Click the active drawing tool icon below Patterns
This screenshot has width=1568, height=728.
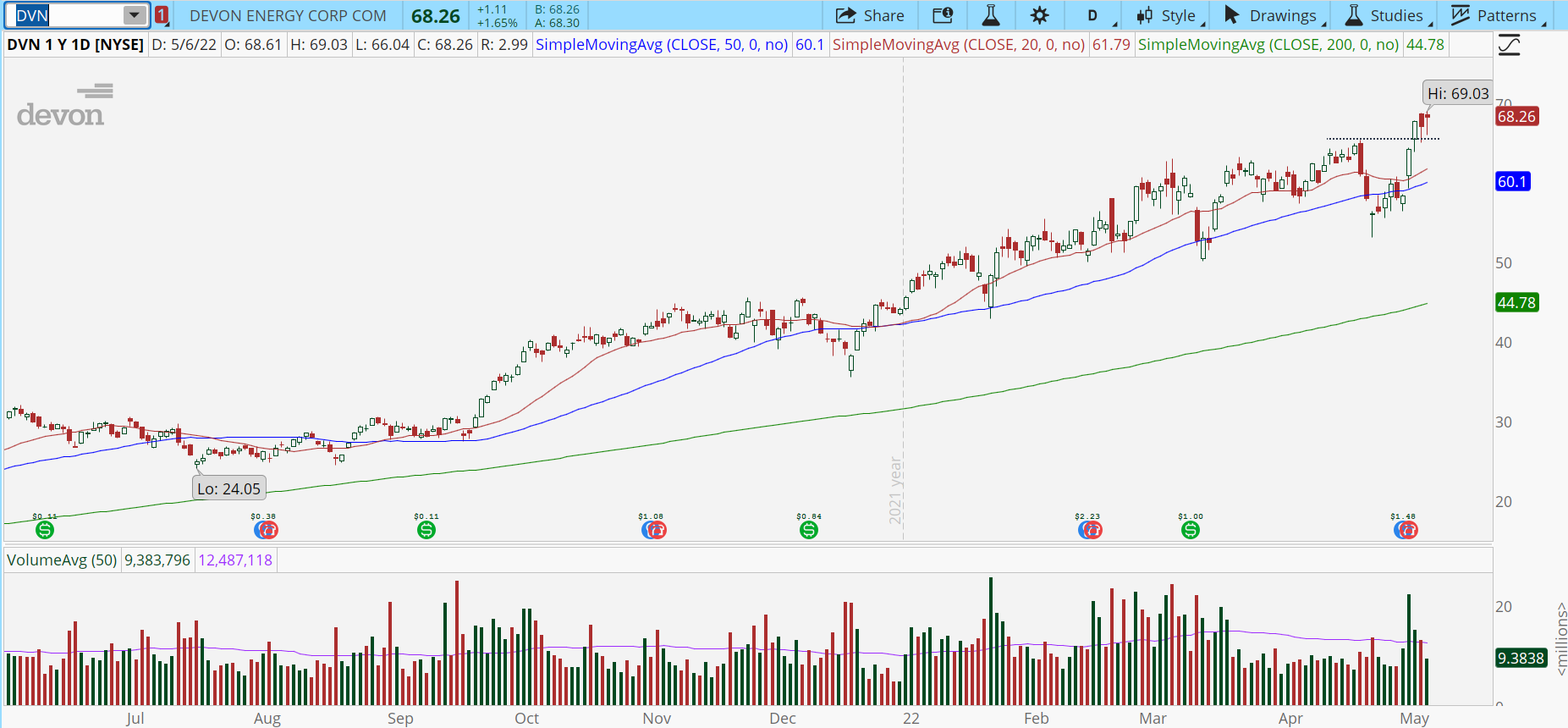1509,45
